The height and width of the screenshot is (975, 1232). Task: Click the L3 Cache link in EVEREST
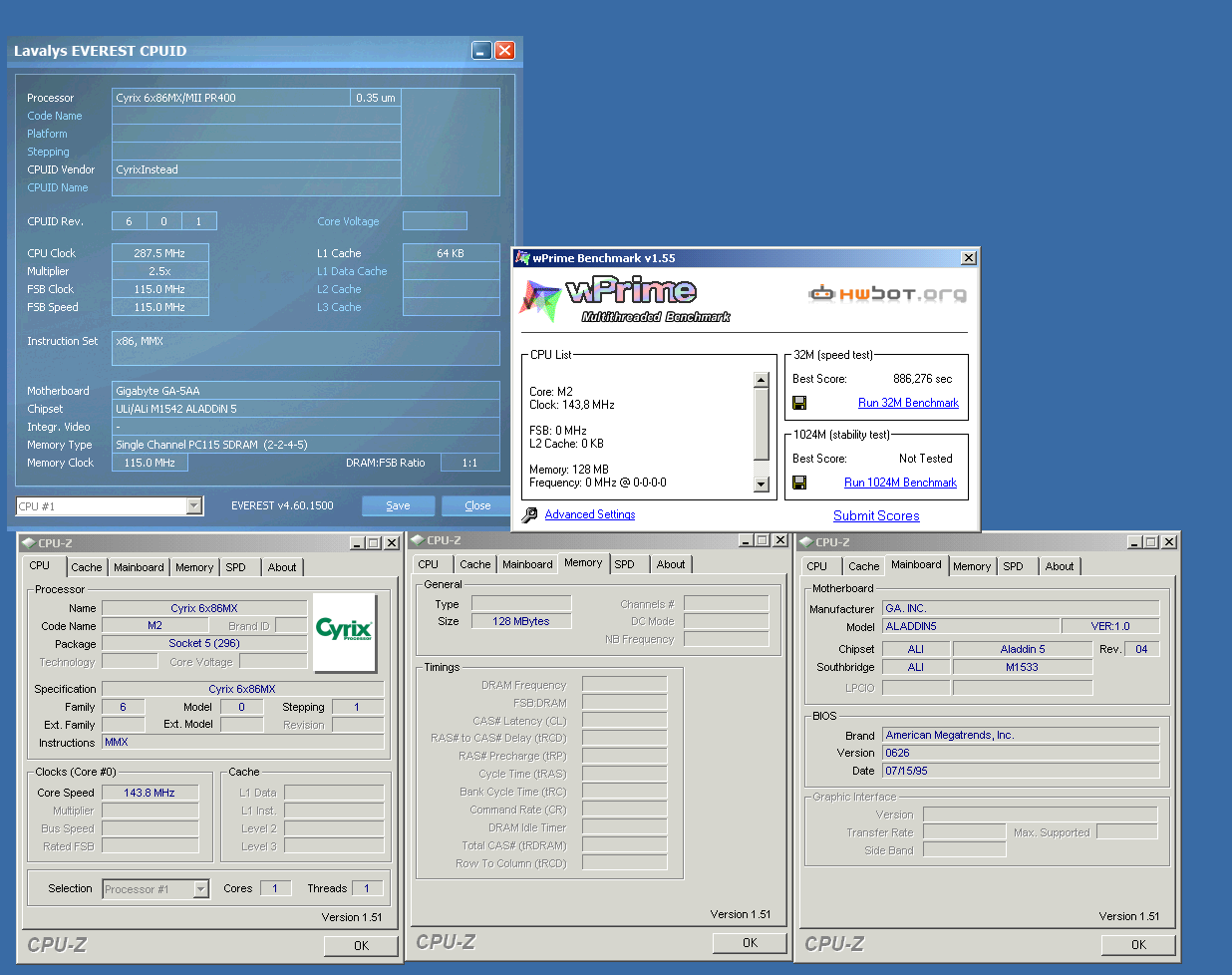[339, 307]
